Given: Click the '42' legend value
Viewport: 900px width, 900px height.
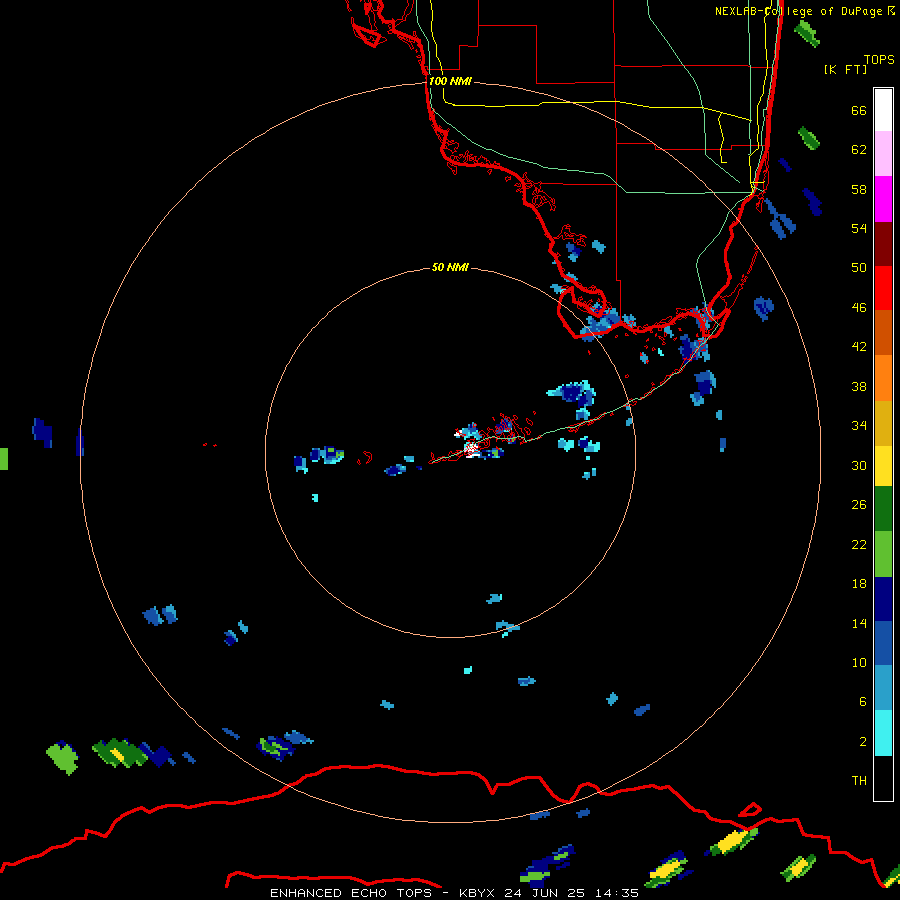Looking at the screenshot, I should (x=859, y=347).
